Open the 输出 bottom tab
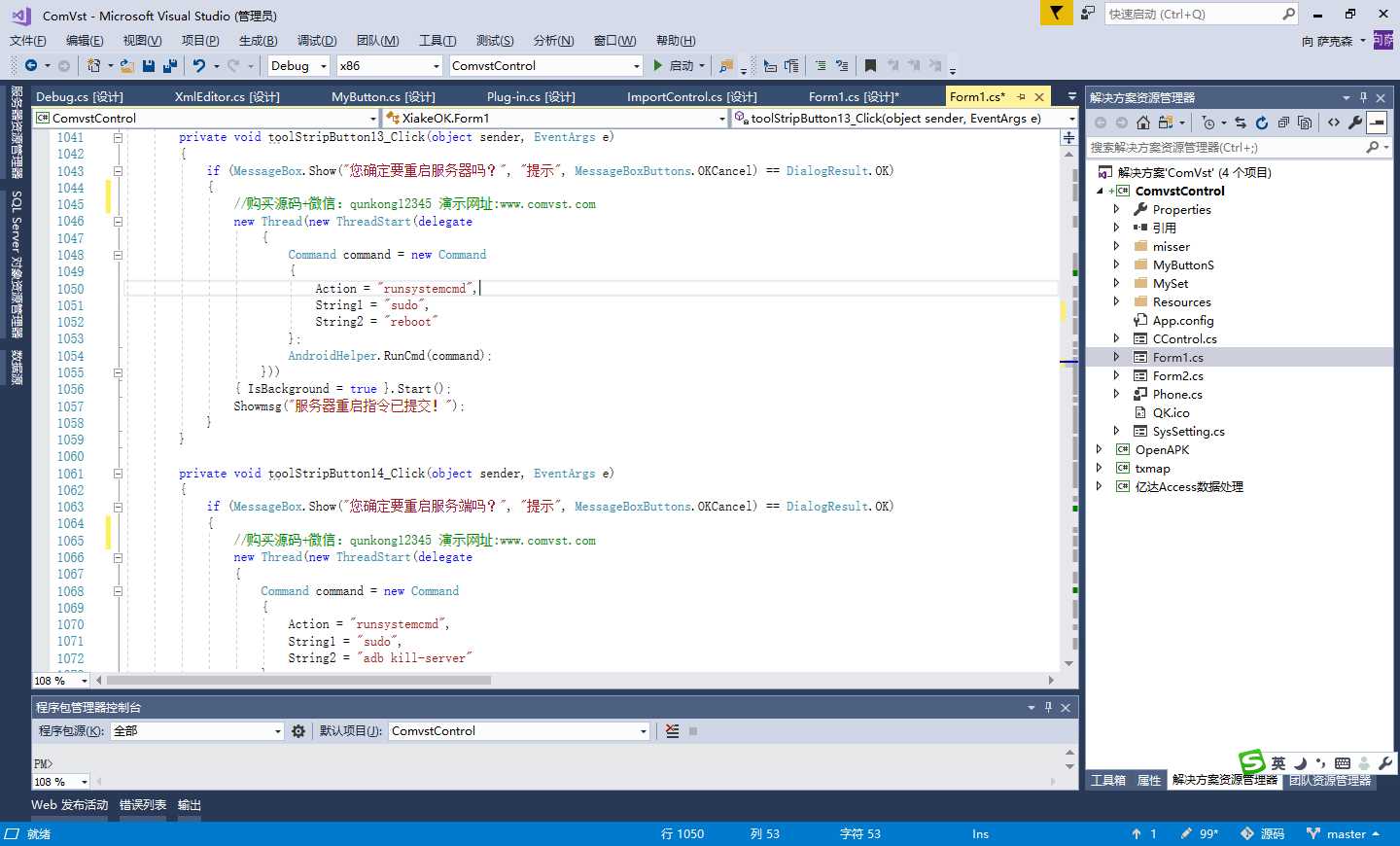Viewport: 1400px width, 846px height. 190,805
